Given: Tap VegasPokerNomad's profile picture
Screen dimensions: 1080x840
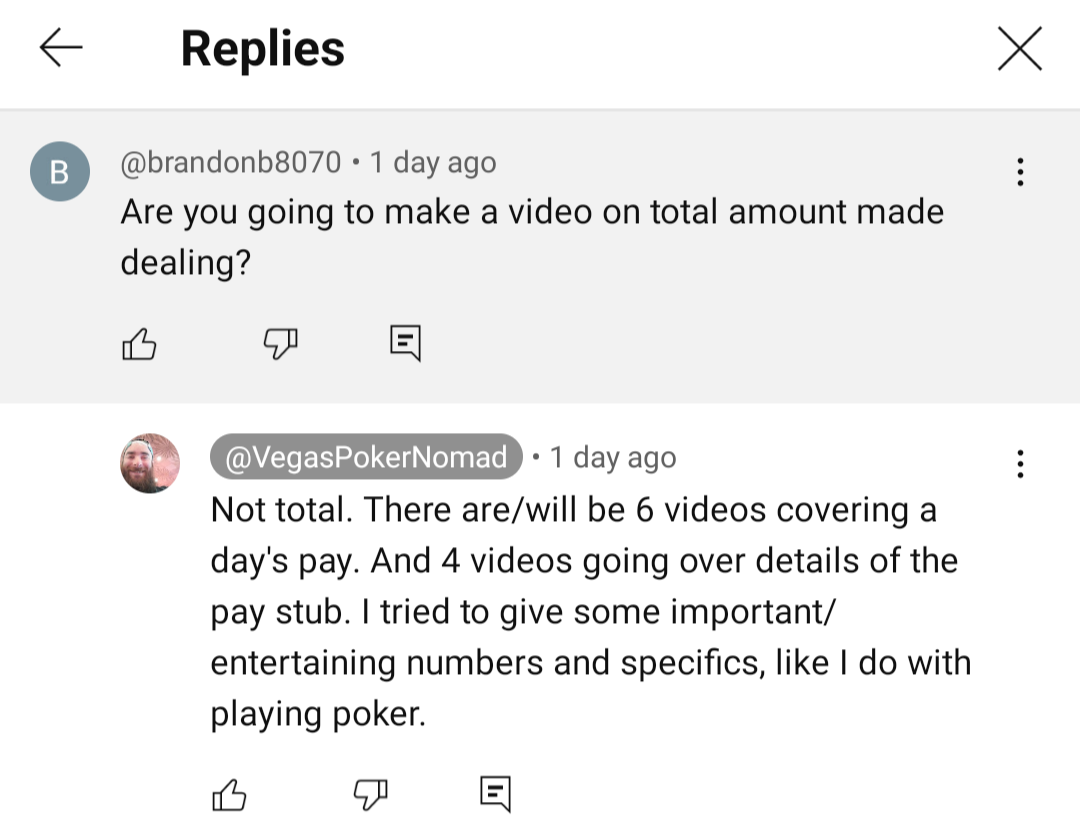Looking at the screenshot, I should [x=150, y=463].
